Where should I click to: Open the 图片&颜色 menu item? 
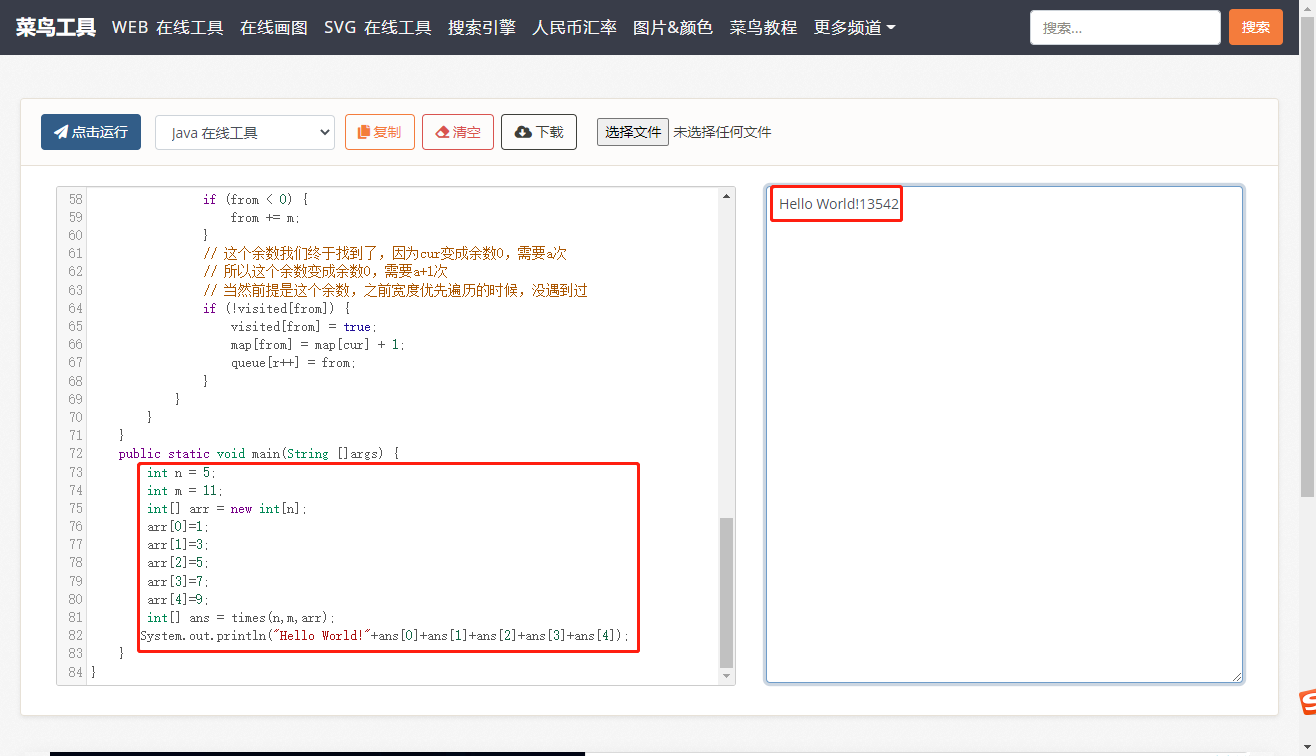(673, 27)
